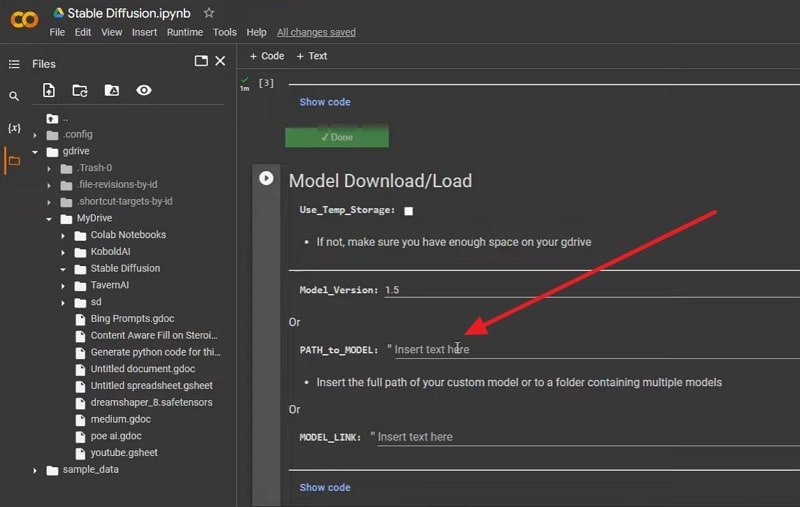Screen dimensions: 800x507
Task: Click the Google Drive icon beside notebook title
Action: click(58, 13)
